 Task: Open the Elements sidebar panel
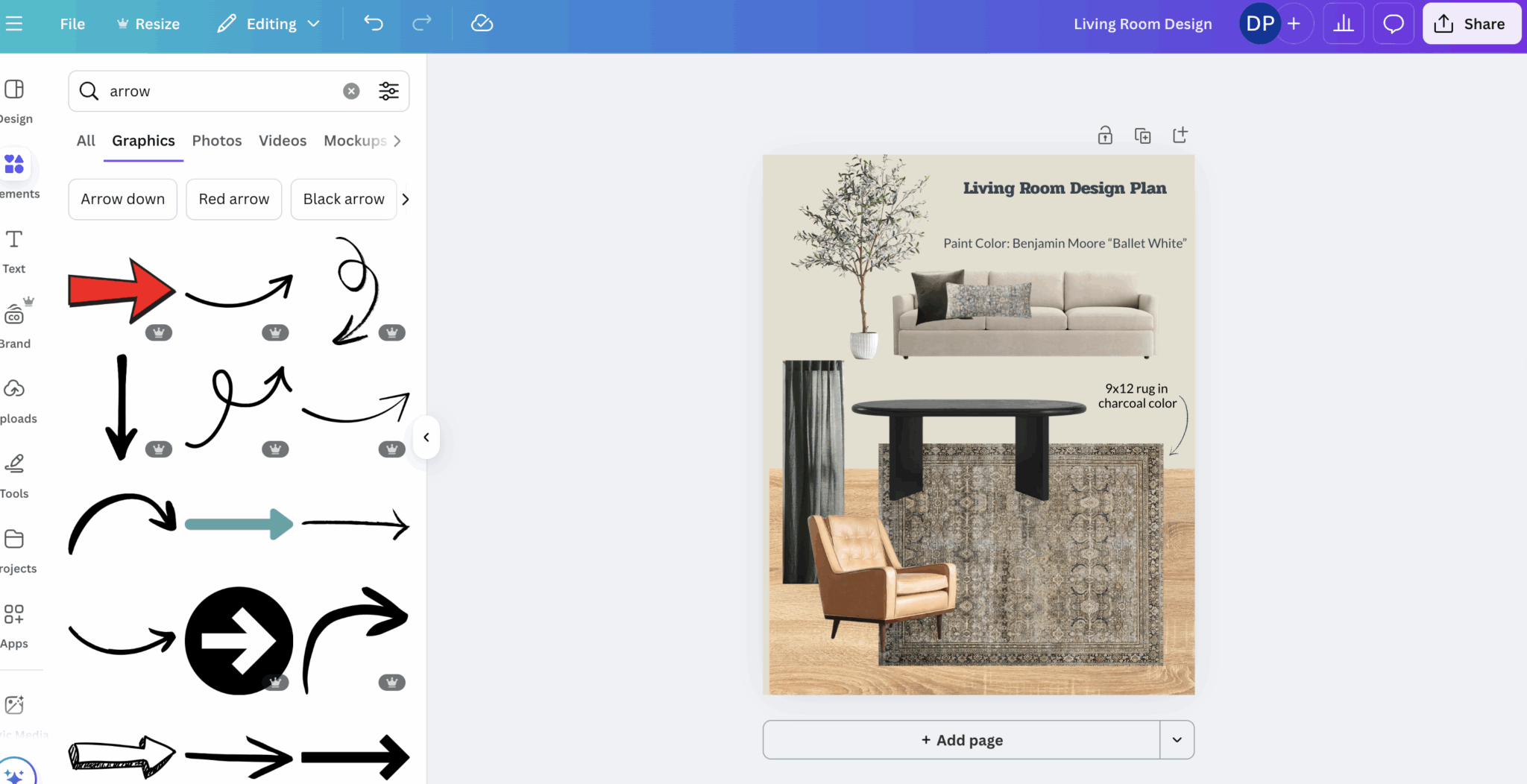pos(15,176)
